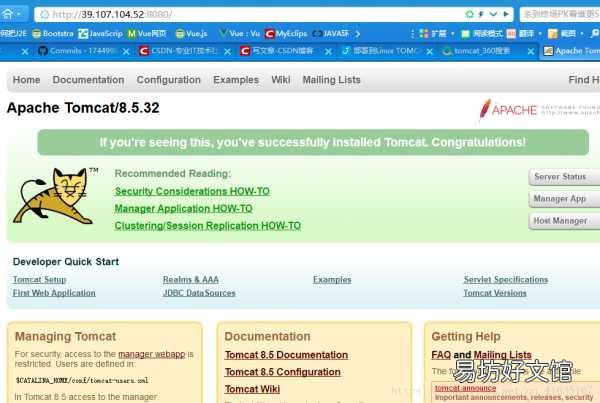Click the browser home icon
The height and width of the screenshot is (403, 600).
tap(7, 14)
